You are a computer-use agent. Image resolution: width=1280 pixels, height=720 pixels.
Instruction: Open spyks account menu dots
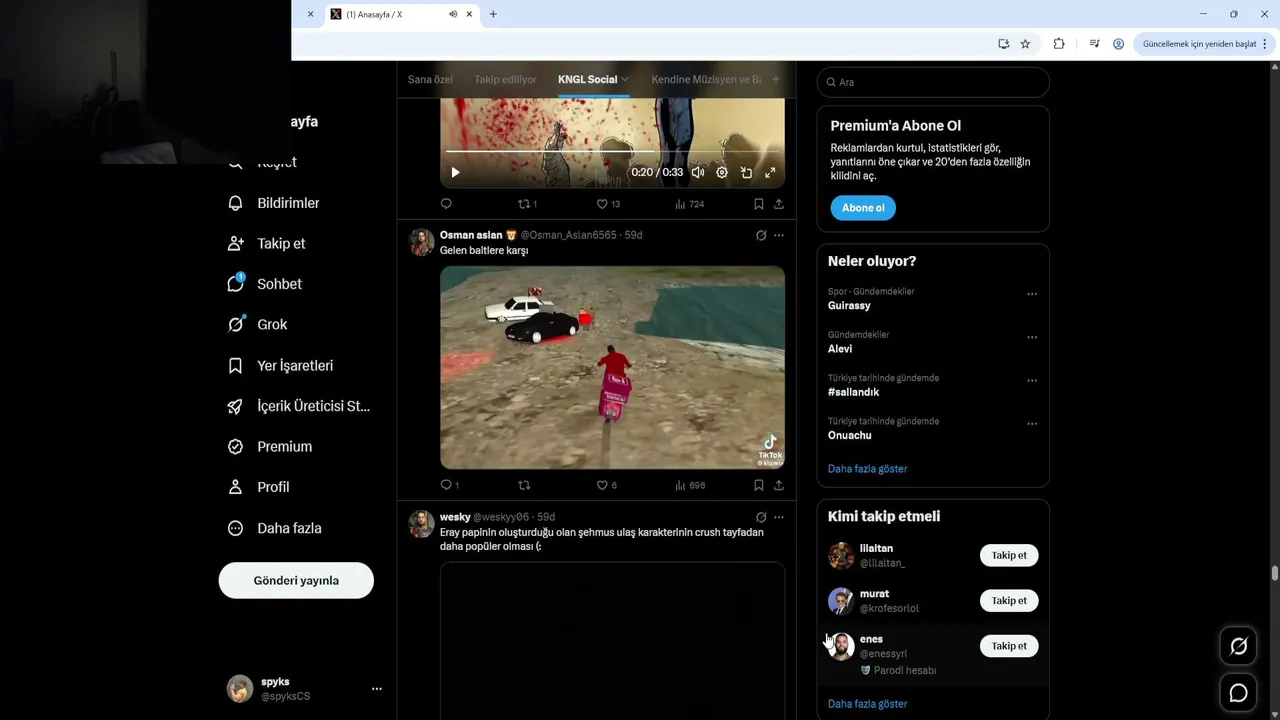[x=377, y=689]
